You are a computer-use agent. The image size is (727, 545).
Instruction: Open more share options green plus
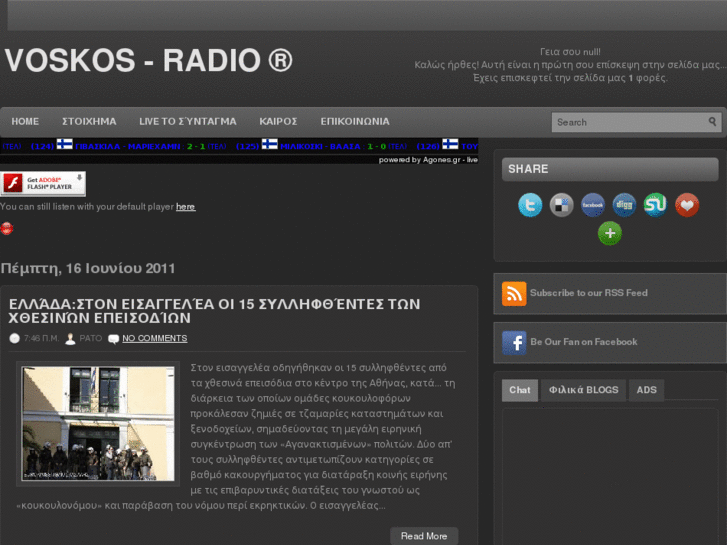[x=610, y=233]
